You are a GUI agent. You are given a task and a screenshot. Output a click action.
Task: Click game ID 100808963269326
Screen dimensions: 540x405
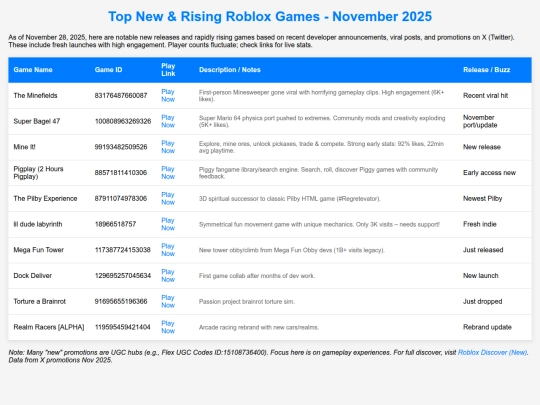click(x=123, y=121)
